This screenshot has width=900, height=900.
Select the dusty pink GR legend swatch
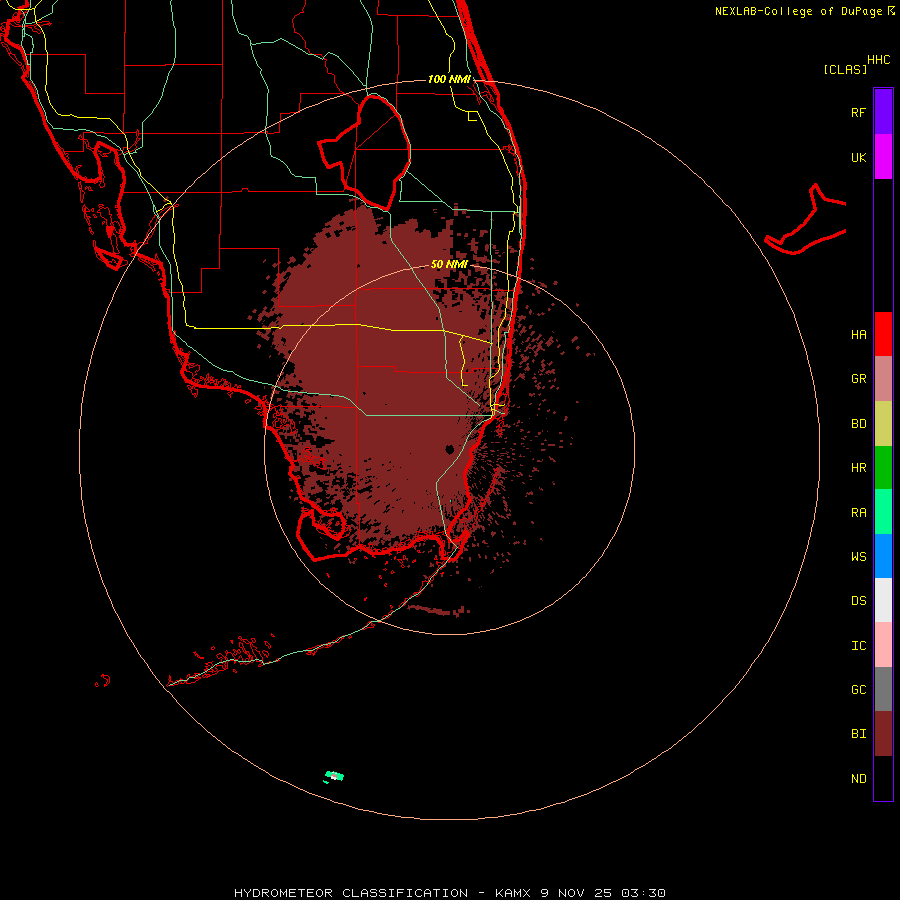pos(883,379)
